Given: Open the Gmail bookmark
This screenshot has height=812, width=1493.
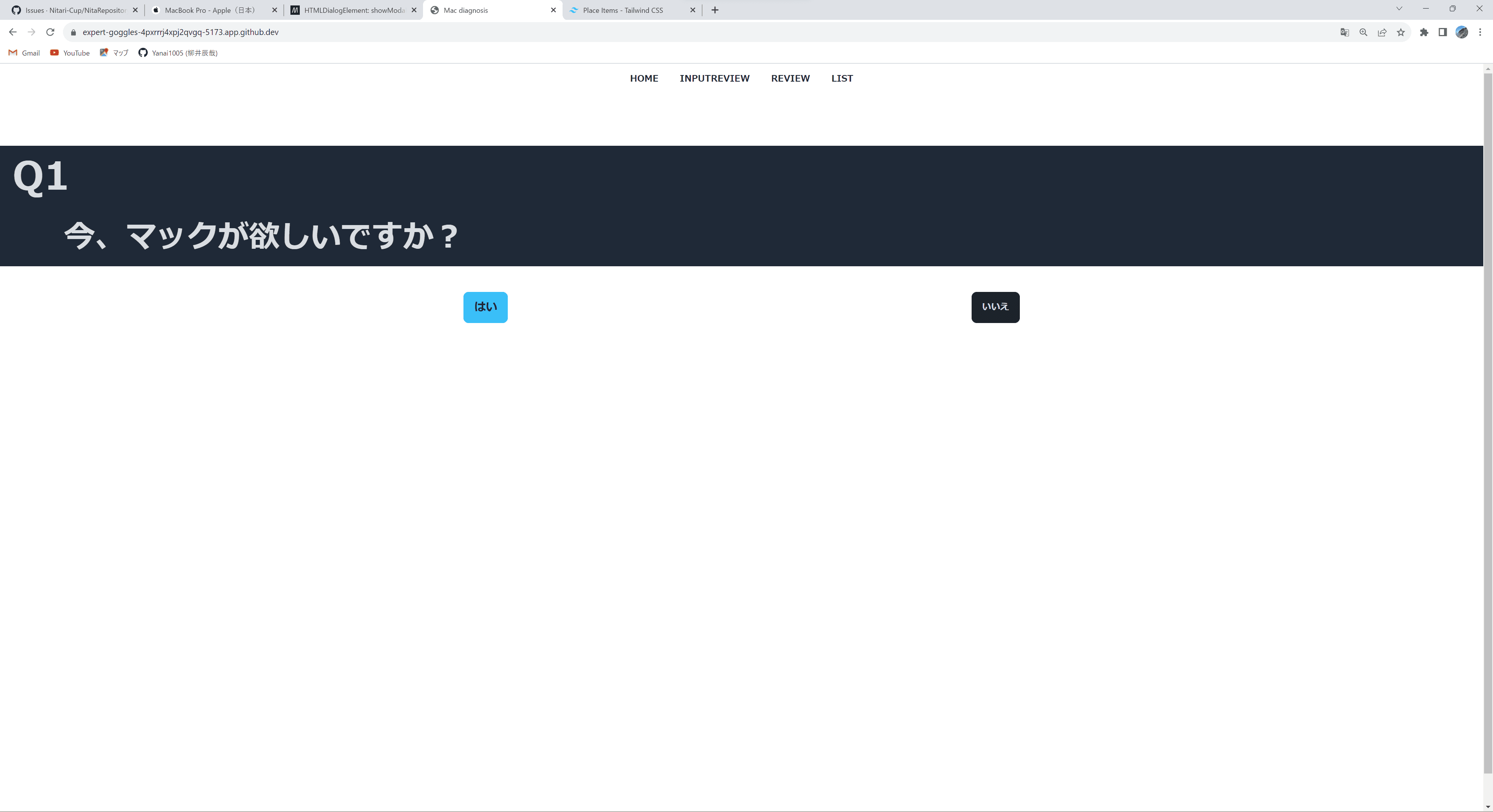Looking at the screenshot, I should pos(24,53).
